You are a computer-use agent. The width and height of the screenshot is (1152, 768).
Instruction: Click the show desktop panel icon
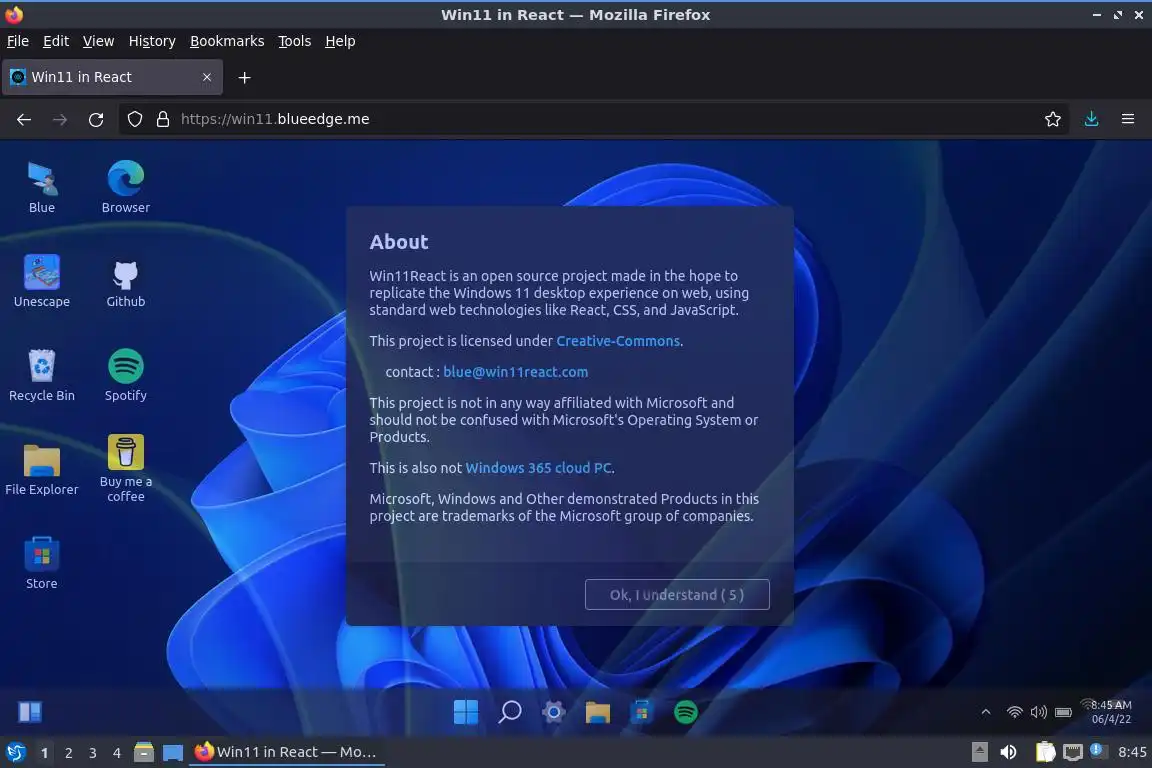(173, 752)
